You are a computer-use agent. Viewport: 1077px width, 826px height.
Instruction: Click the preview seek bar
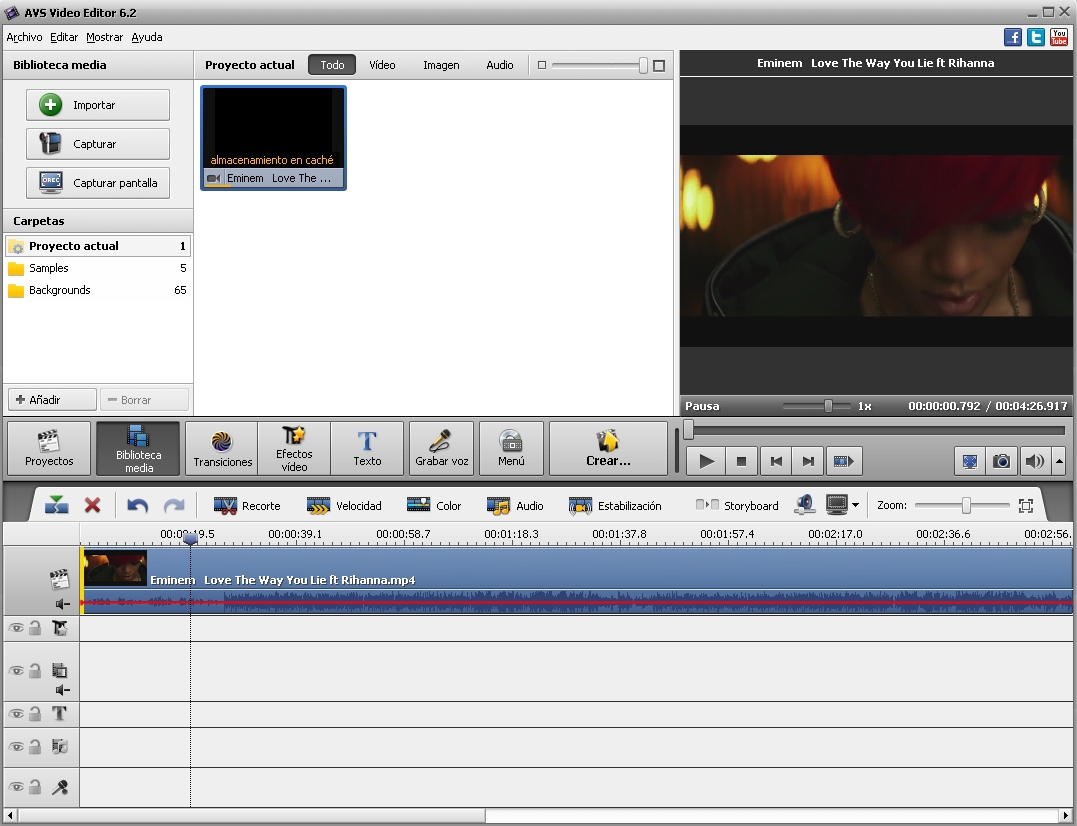click(x=876, y=431)
